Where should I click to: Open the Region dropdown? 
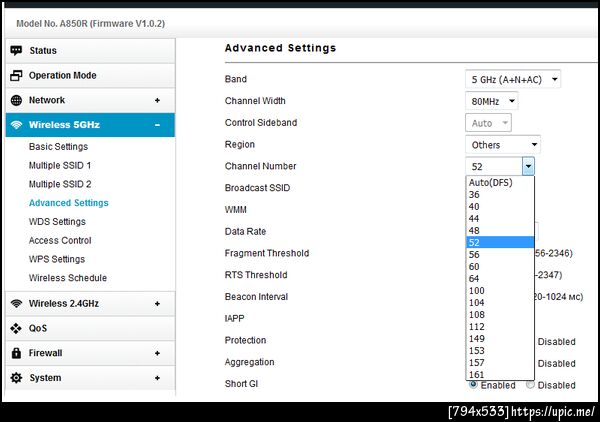click(503, 145)
